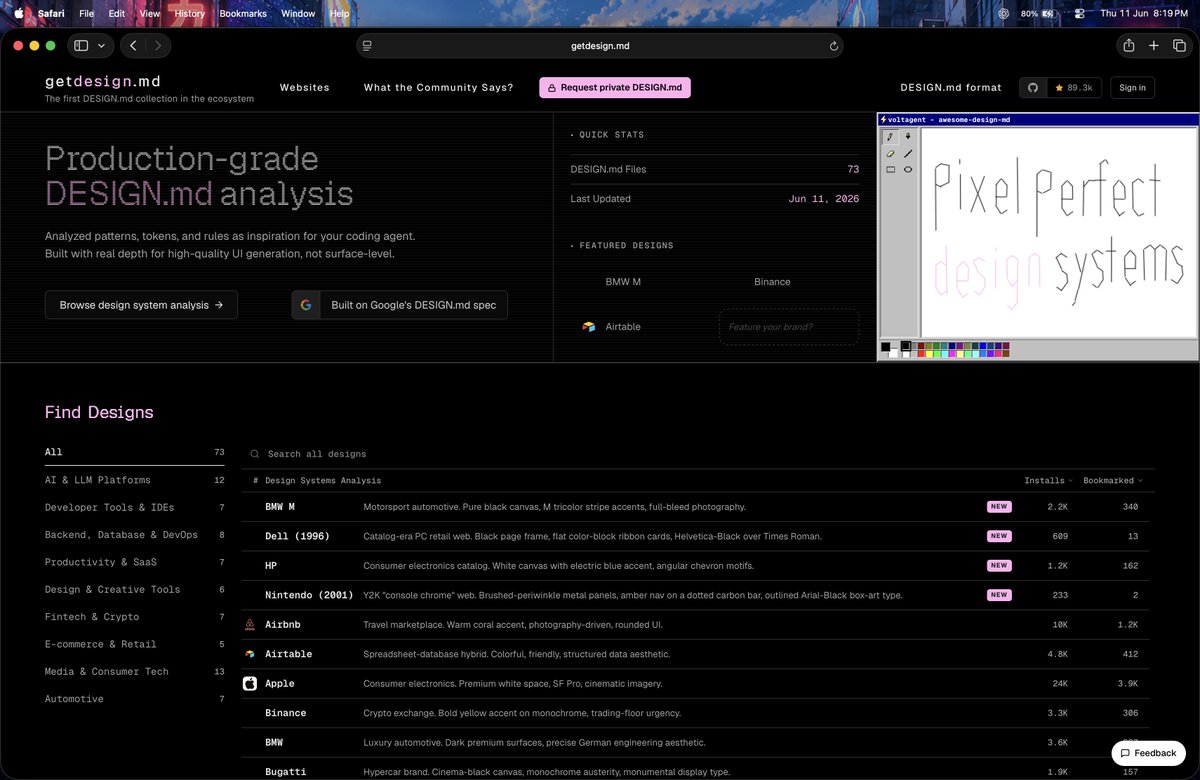Click the page reader icon in address bar

click(367, 46)
